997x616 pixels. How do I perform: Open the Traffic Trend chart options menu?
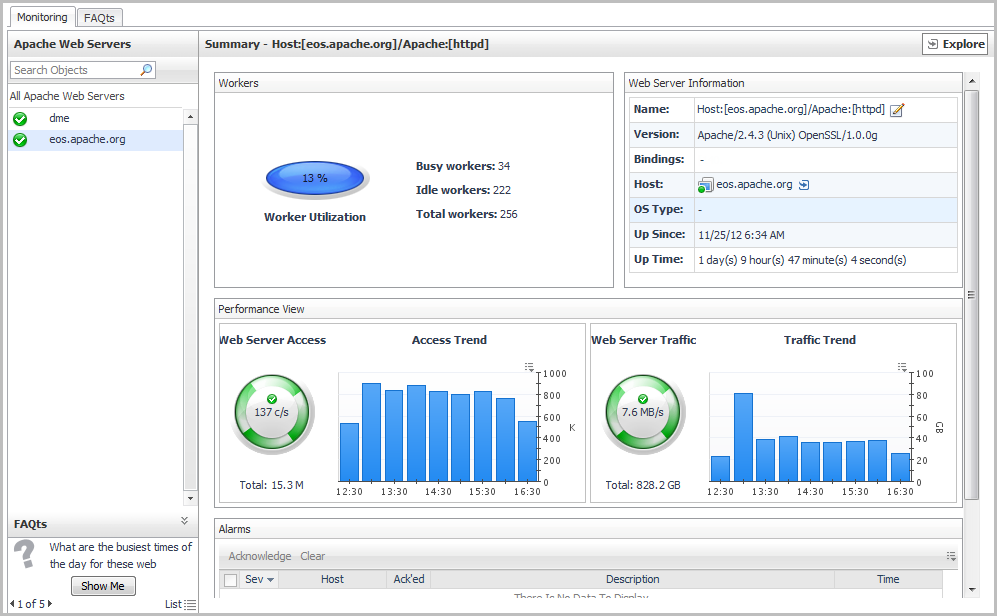(x=902, y=367)
